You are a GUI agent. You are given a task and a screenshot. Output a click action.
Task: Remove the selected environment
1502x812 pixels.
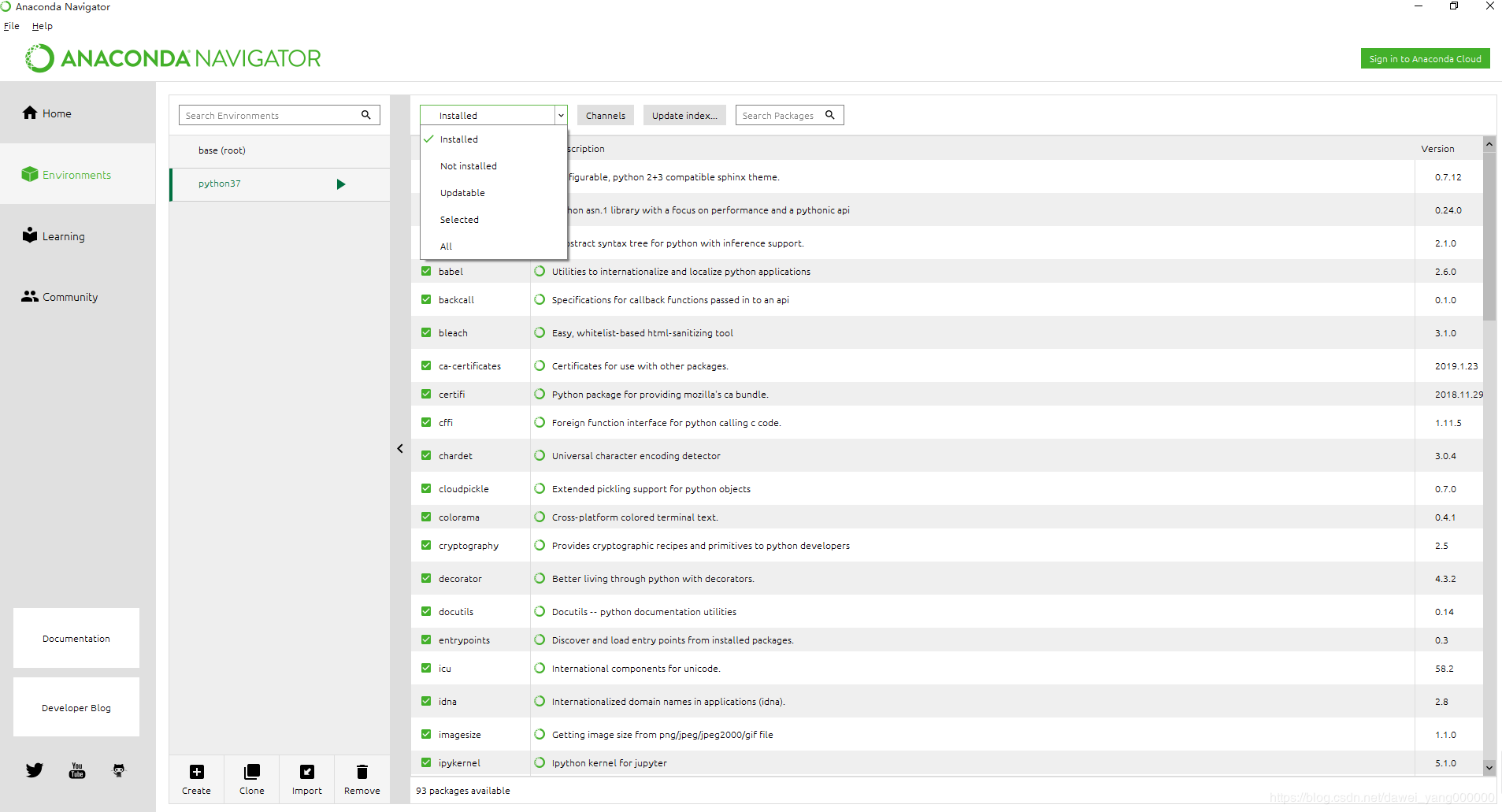click(362, 779)
